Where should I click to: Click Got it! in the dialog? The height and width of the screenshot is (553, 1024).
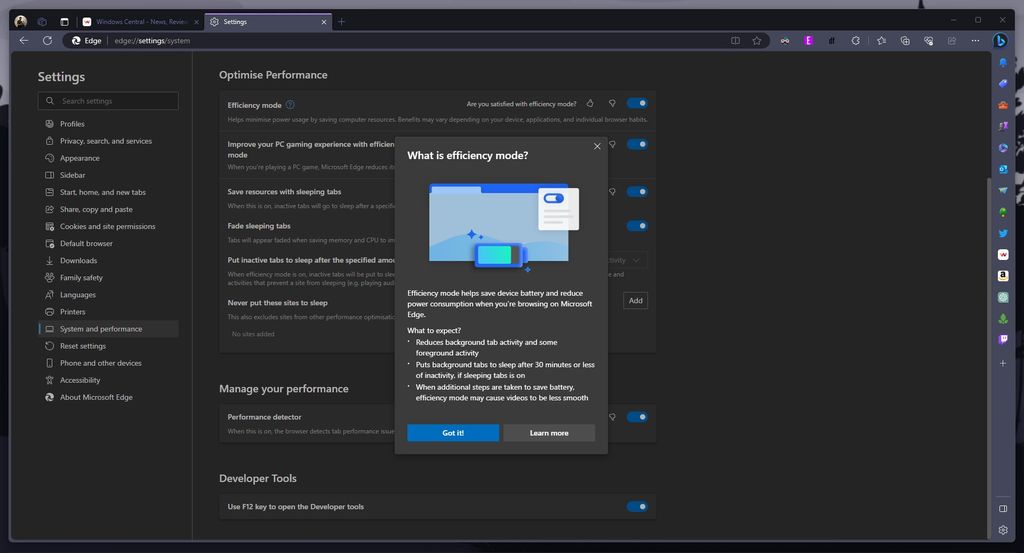coord(453,433)
